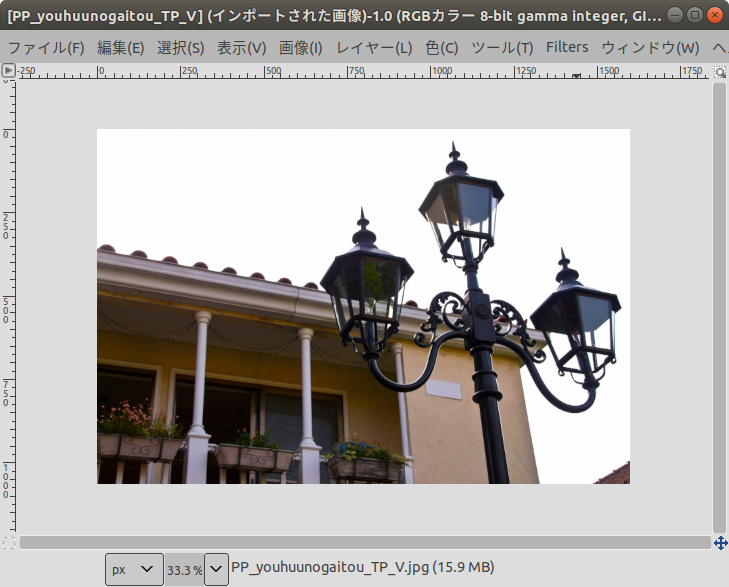Open the 画像(I) menu
Screen dimensions: 729x587
[301, 47]
